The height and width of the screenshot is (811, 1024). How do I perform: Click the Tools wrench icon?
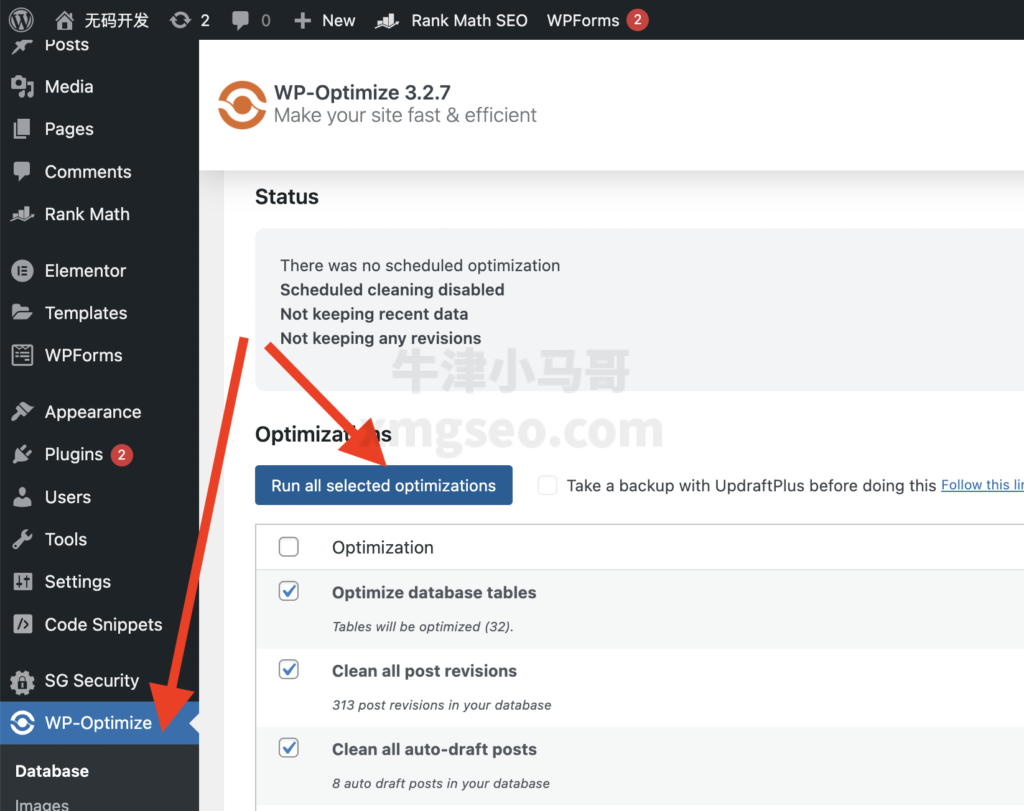[x=22, y=539]
